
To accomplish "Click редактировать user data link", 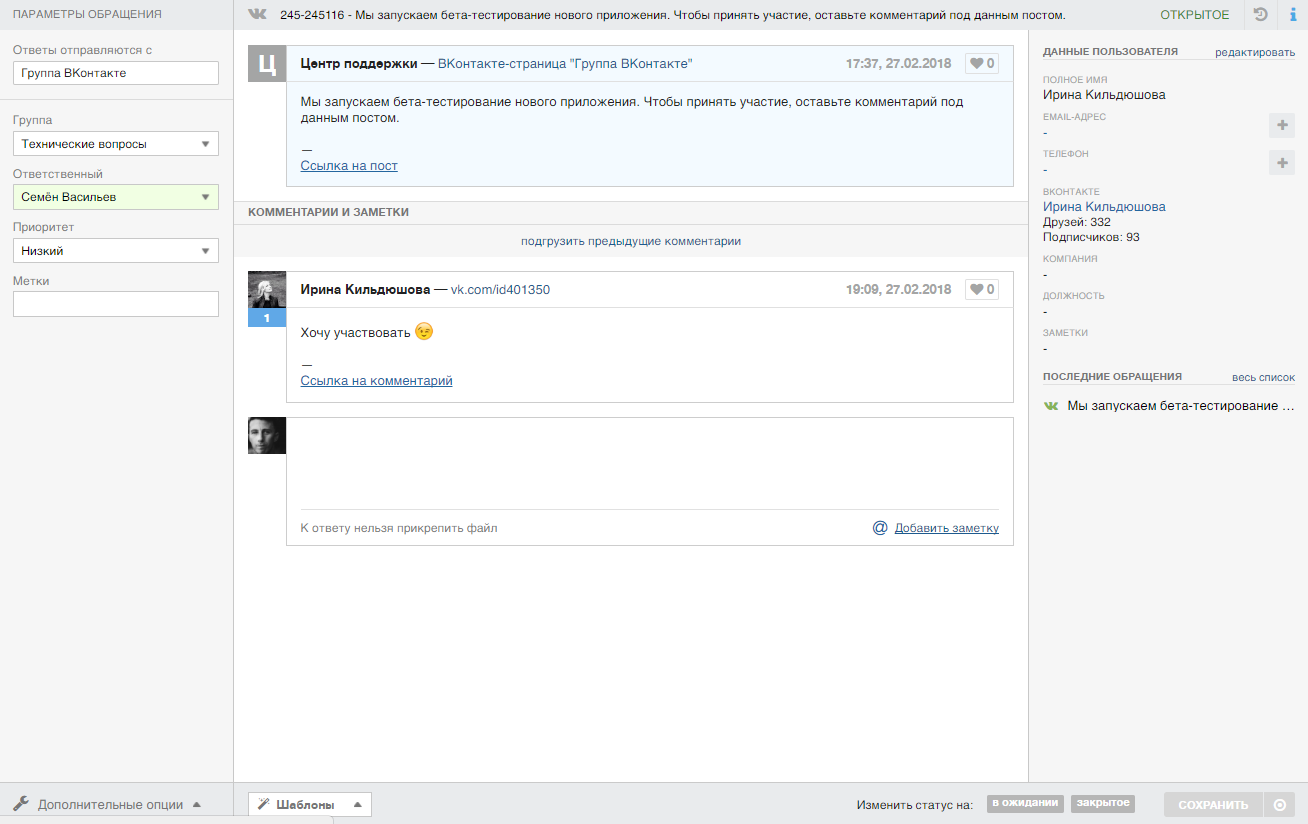I will coord(1255,52).
